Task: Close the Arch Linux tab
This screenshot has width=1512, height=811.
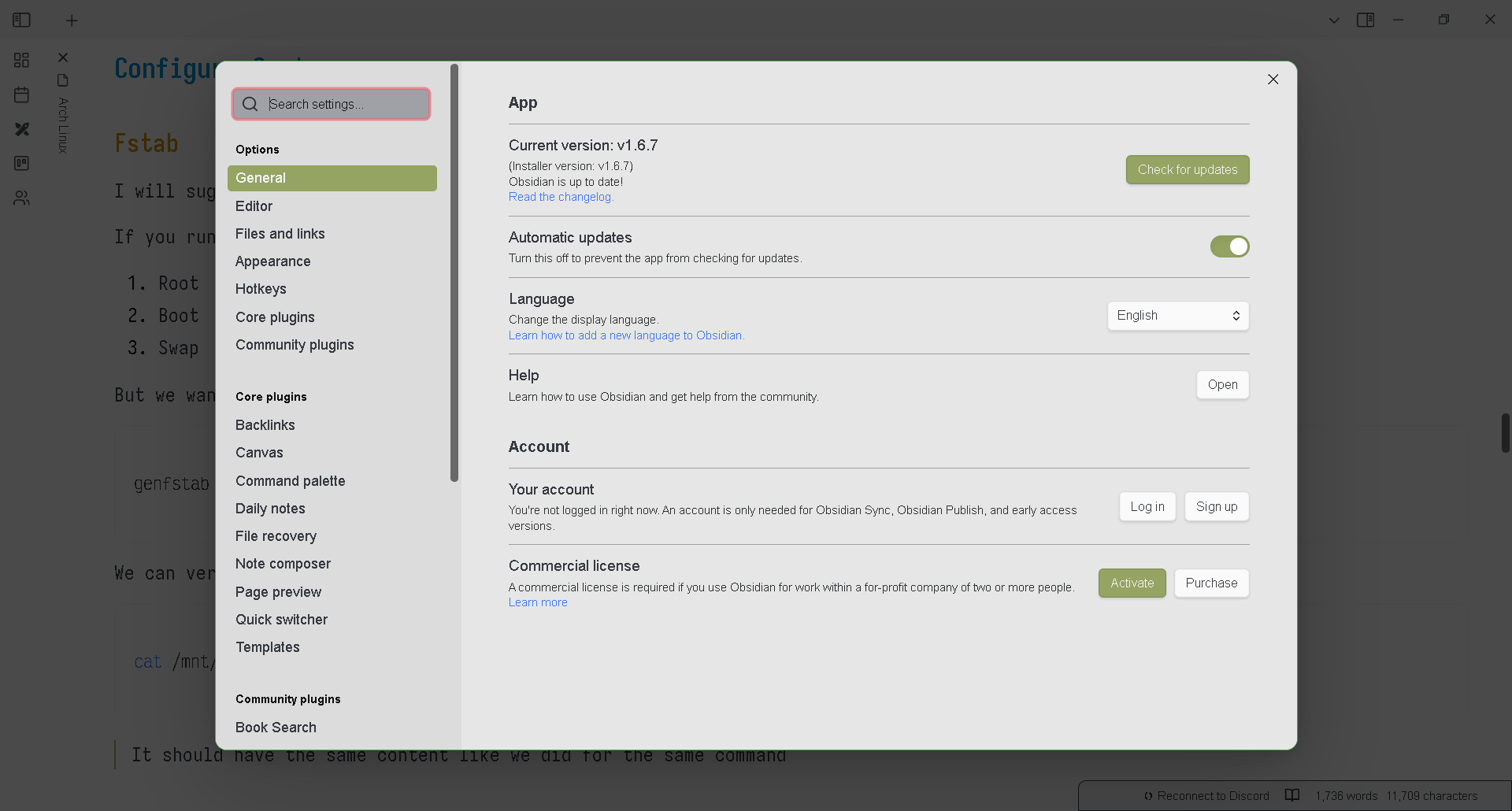Action: click(63, 57)
